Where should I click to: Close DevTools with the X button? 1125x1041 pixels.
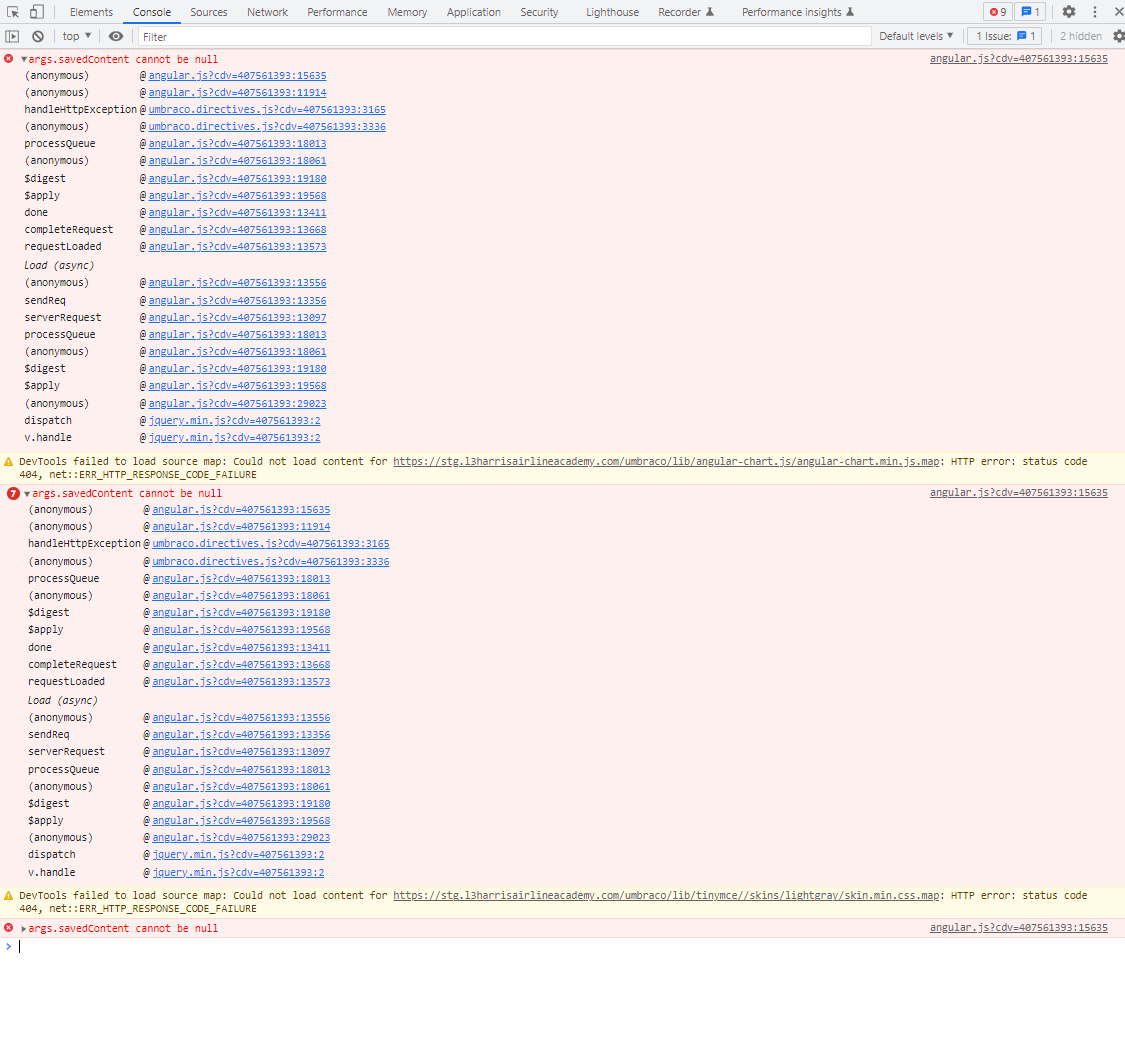(1118, 12)
